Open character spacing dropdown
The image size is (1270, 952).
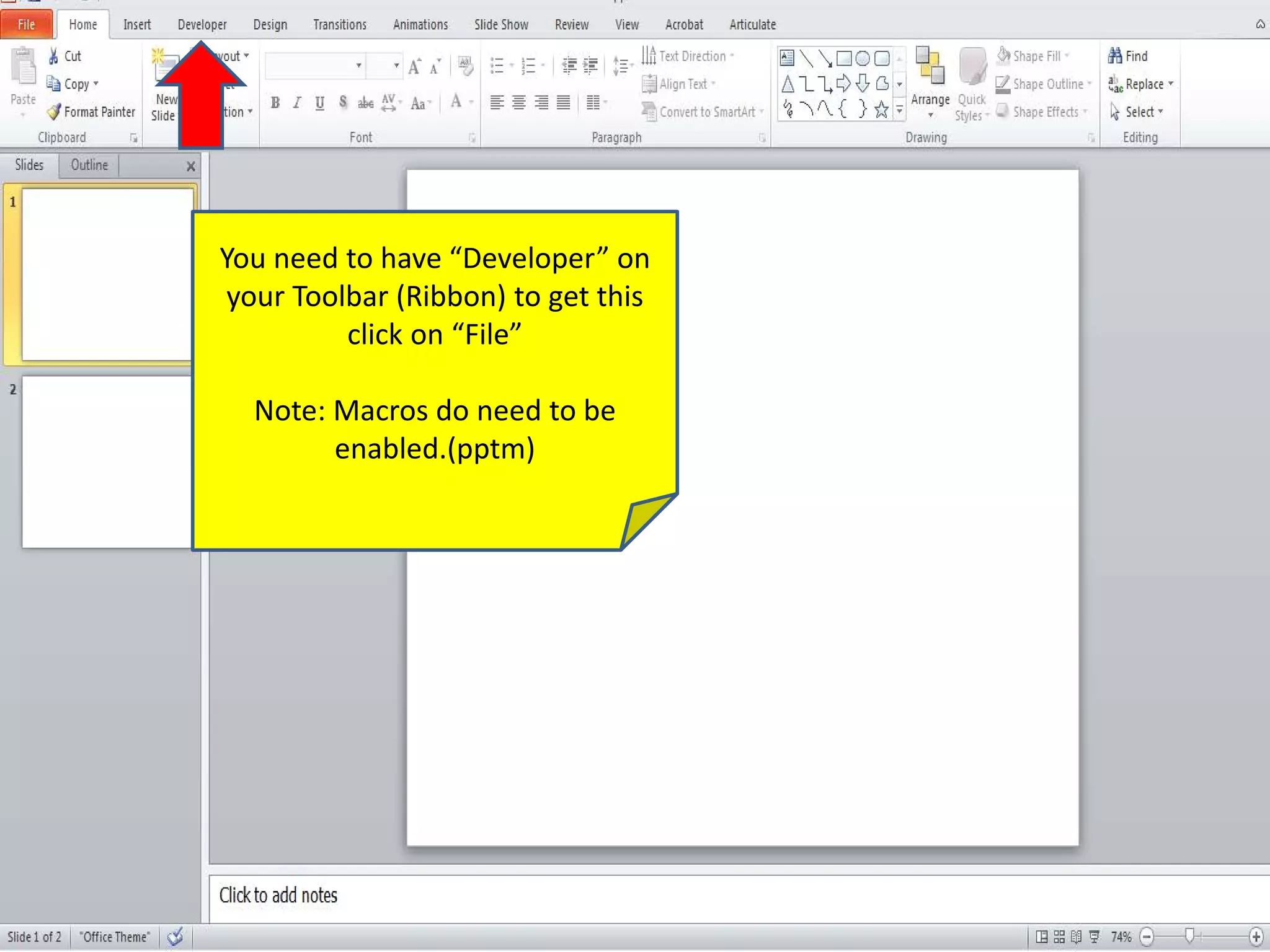pos(392,103)
